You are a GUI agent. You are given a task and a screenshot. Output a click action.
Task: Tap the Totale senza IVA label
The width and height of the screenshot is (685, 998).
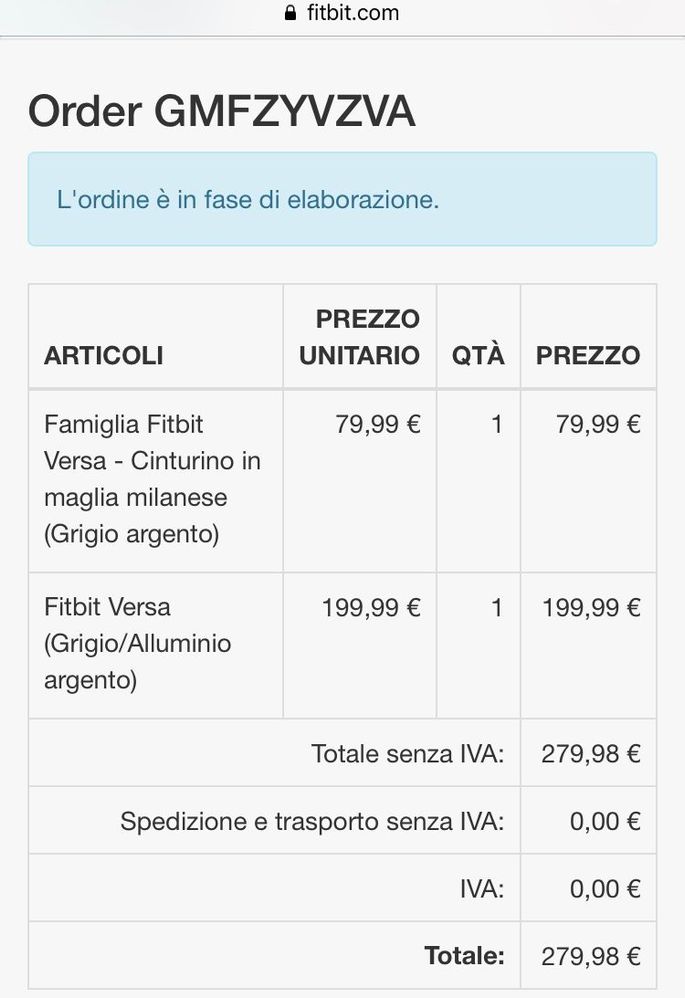pyautogui.click(x=407, y=754)
